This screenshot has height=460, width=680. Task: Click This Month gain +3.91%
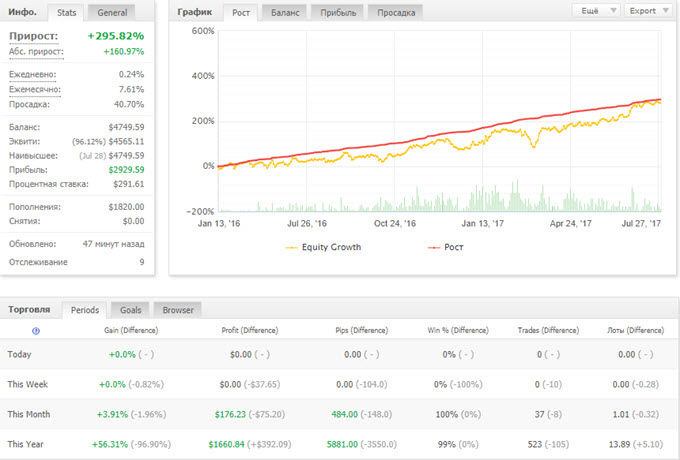[x=112, y=414]
